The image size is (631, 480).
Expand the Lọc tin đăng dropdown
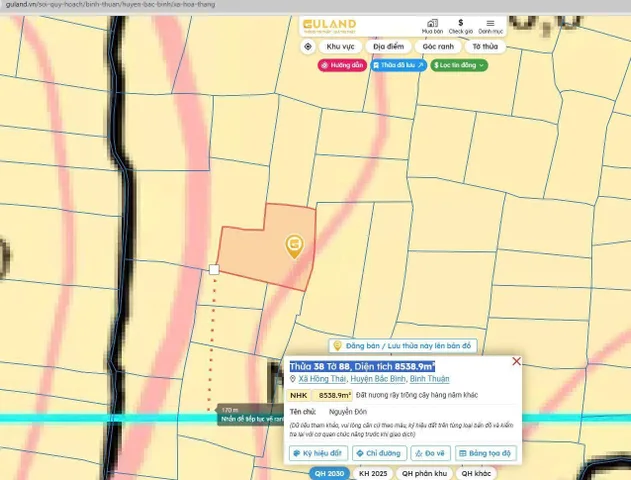pyautogui.click(x=459, y=65)
